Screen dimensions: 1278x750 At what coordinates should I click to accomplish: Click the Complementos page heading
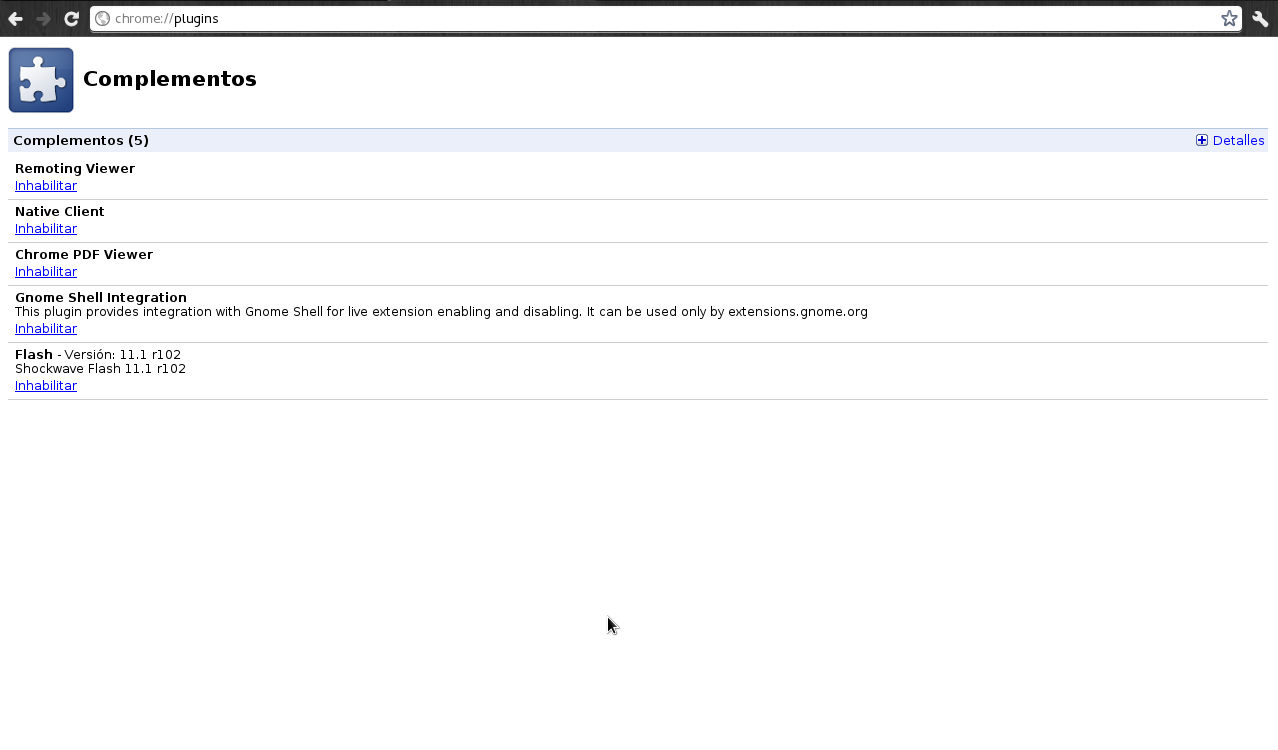point(170,80)
